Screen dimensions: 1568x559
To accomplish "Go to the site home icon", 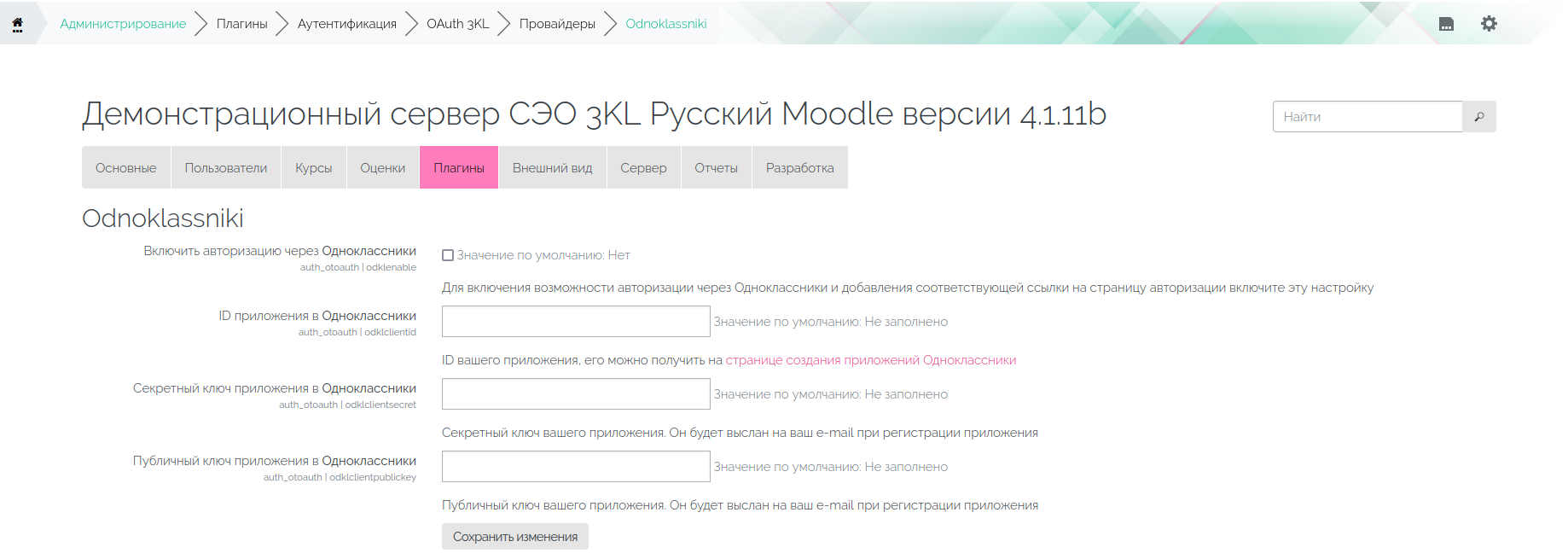I will [x=17, y=24].
